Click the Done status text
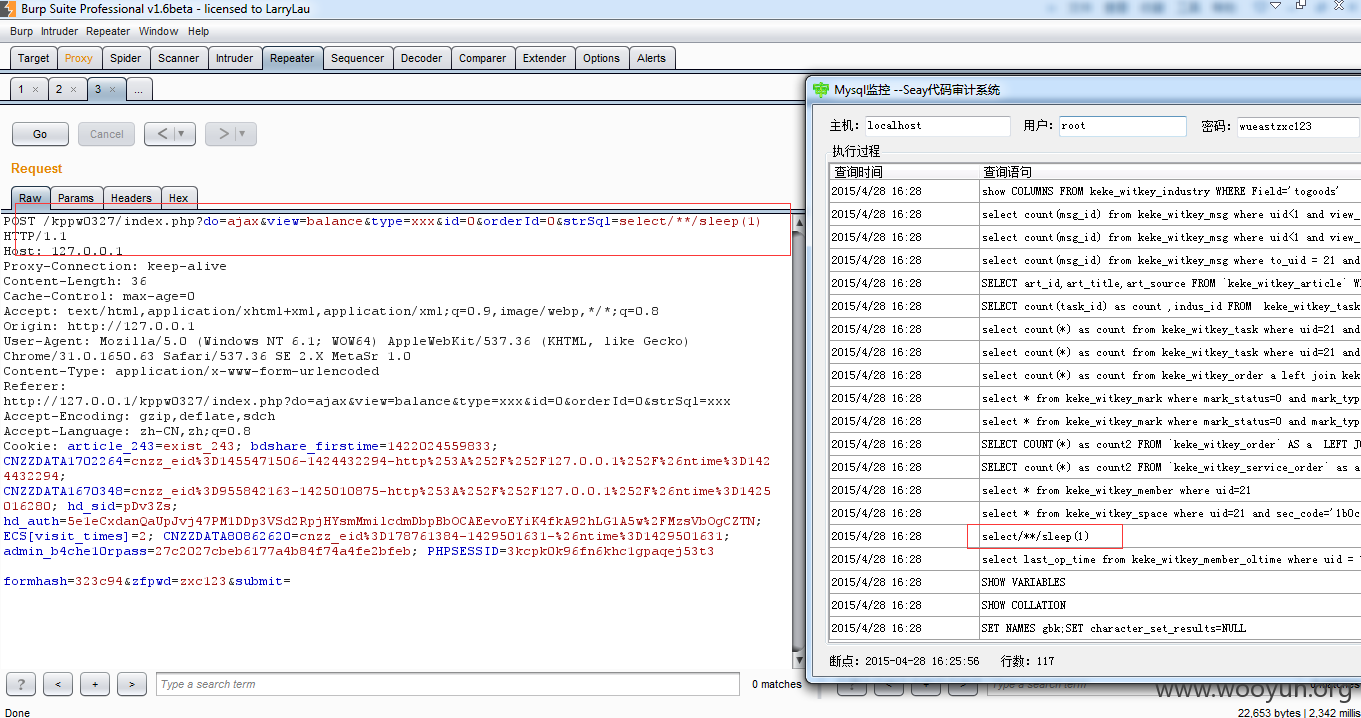 click(x=18, y=712)
